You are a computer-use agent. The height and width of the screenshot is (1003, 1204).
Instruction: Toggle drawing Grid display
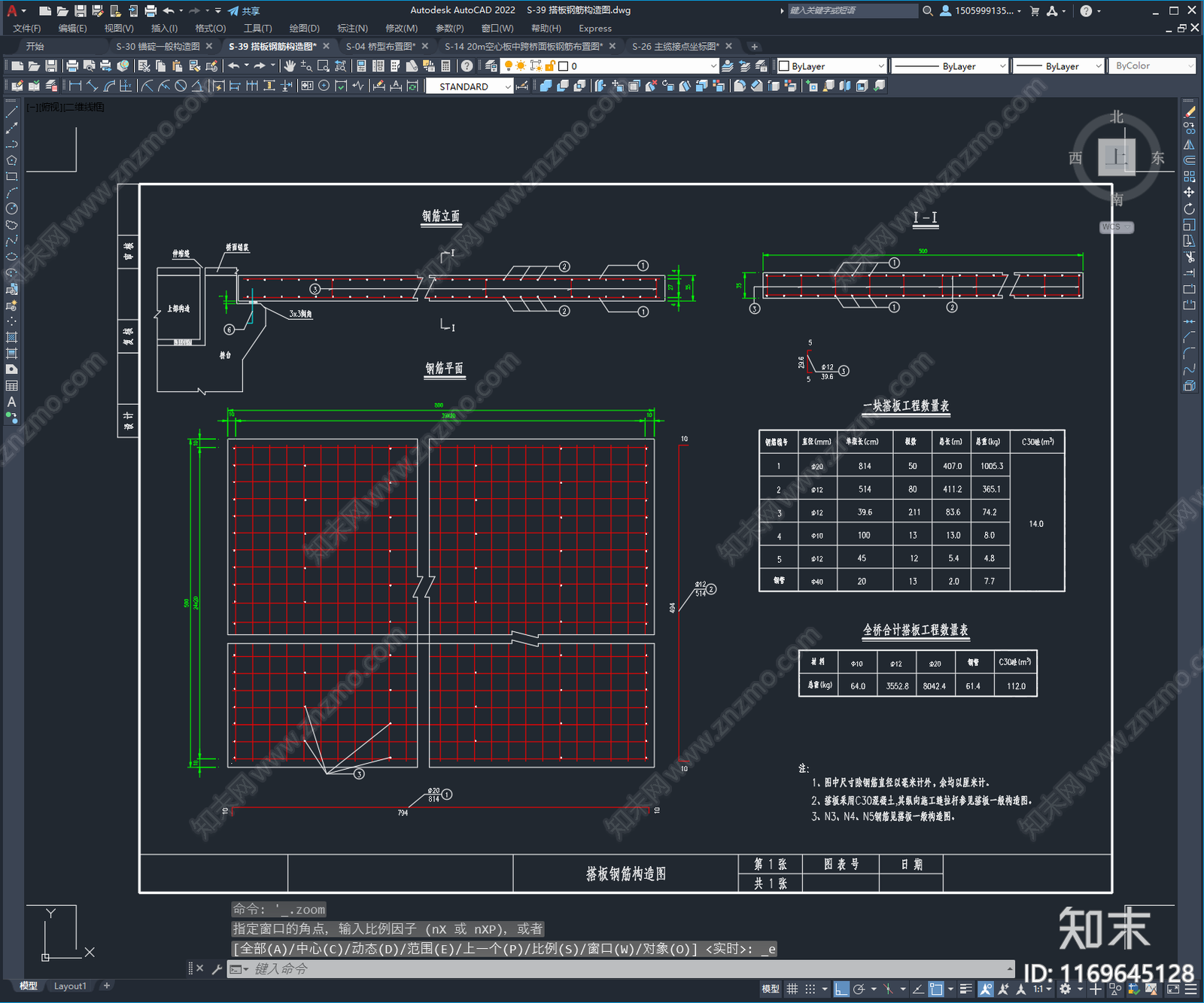coord(792,989)
